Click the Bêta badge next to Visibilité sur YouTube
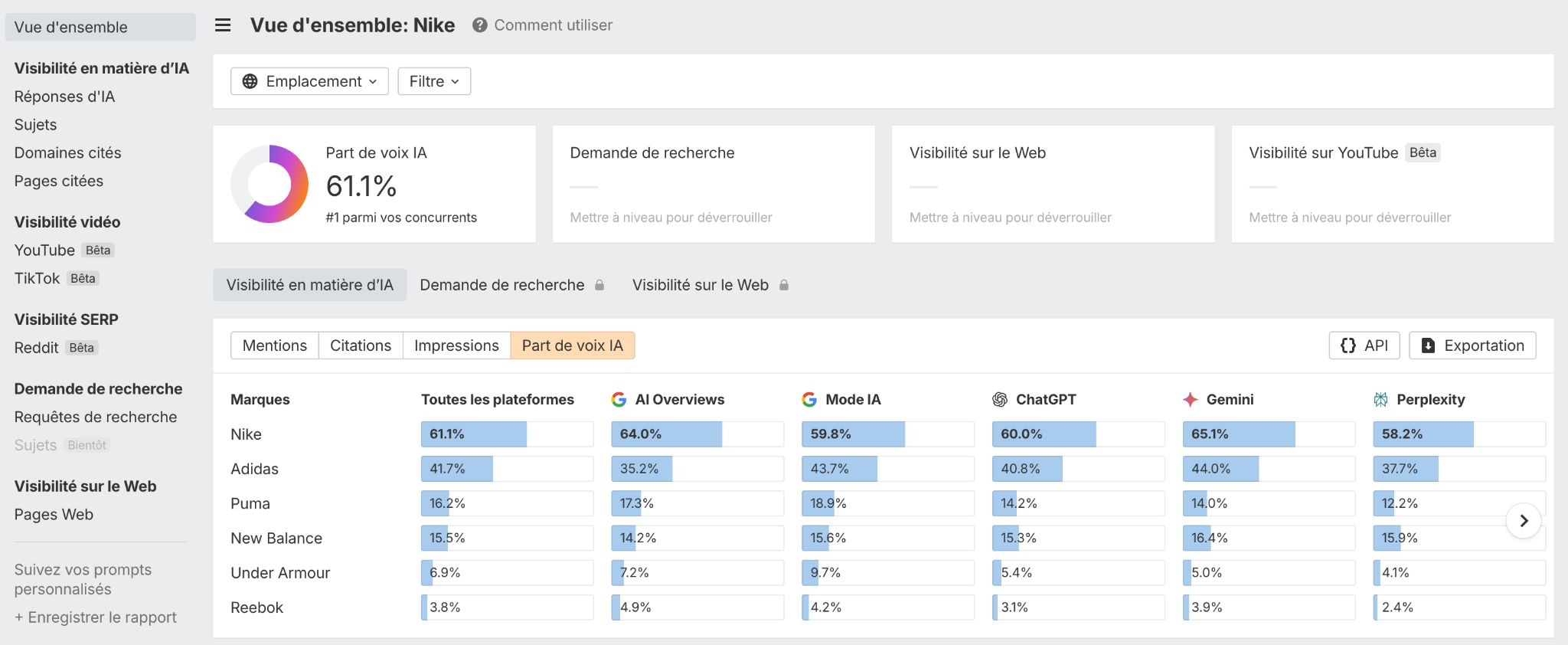1568x645 pixels. [x=1423, y=152]
